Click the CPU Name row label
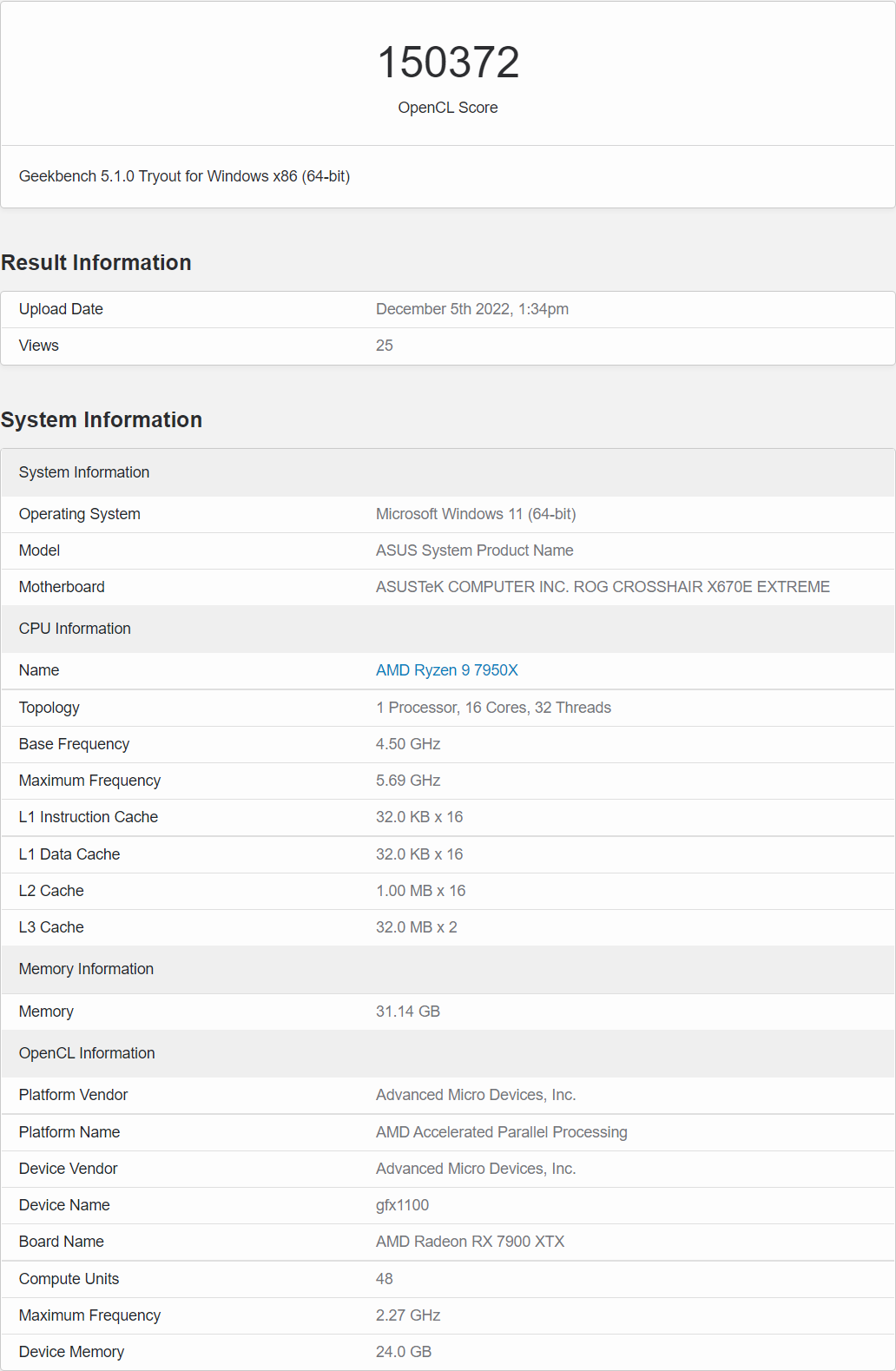This screenshot has height=1371, width=896. 39,670
